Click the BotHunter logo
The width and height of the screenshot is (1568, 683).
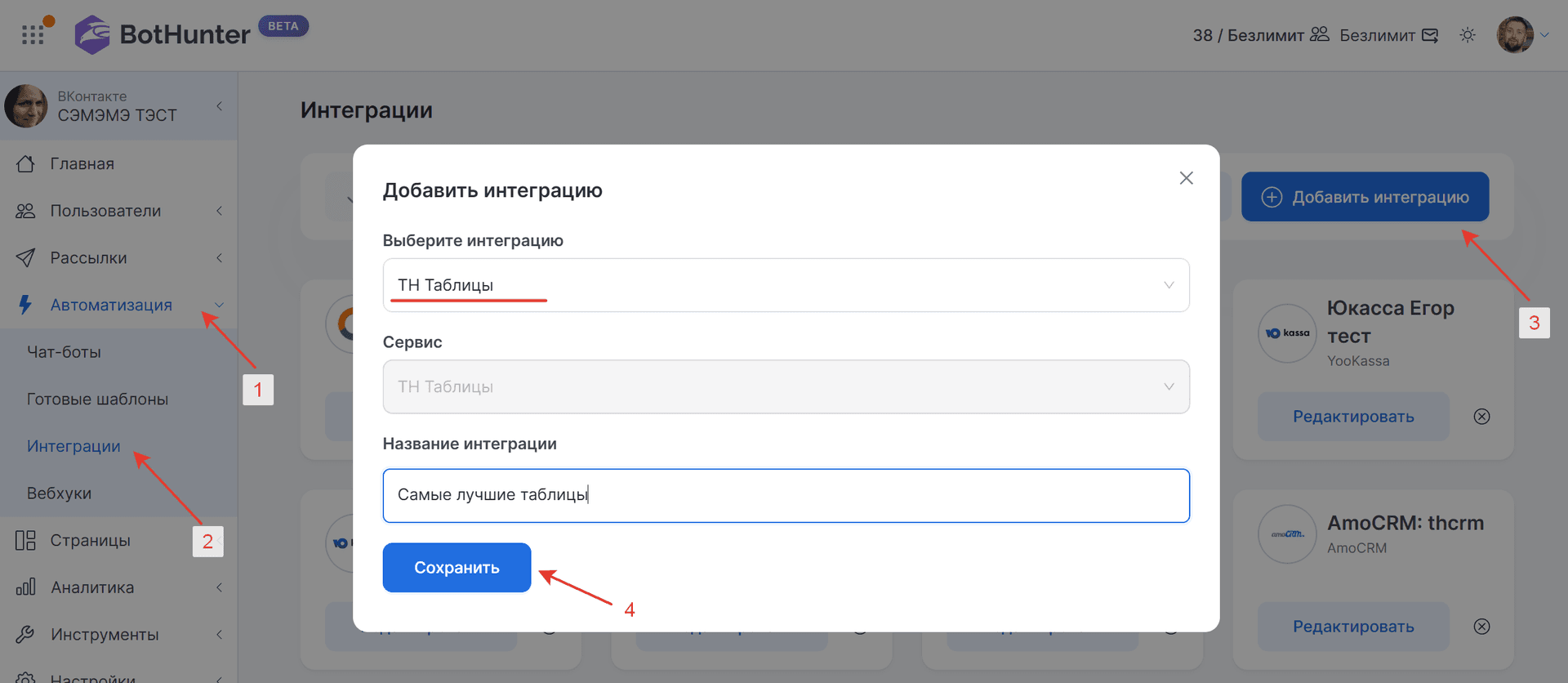click(x=163, y=34)
